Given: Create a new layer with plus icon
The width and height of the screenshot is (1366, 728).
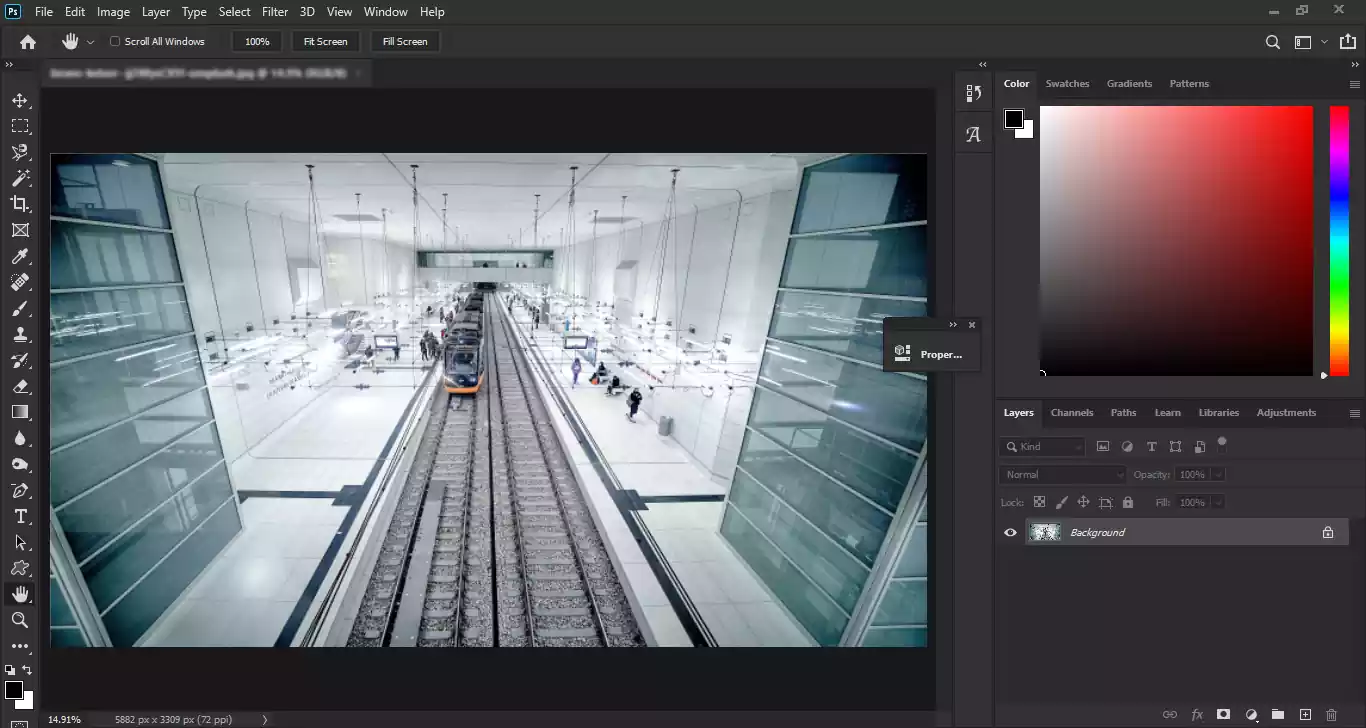Looking at the screenshot, I should 1305,714.
